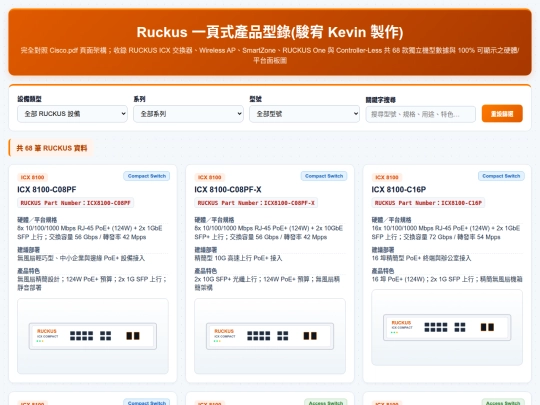
Task: Expand the 系列 dropdown showing 全部系列
Action: tap(188, 114)
